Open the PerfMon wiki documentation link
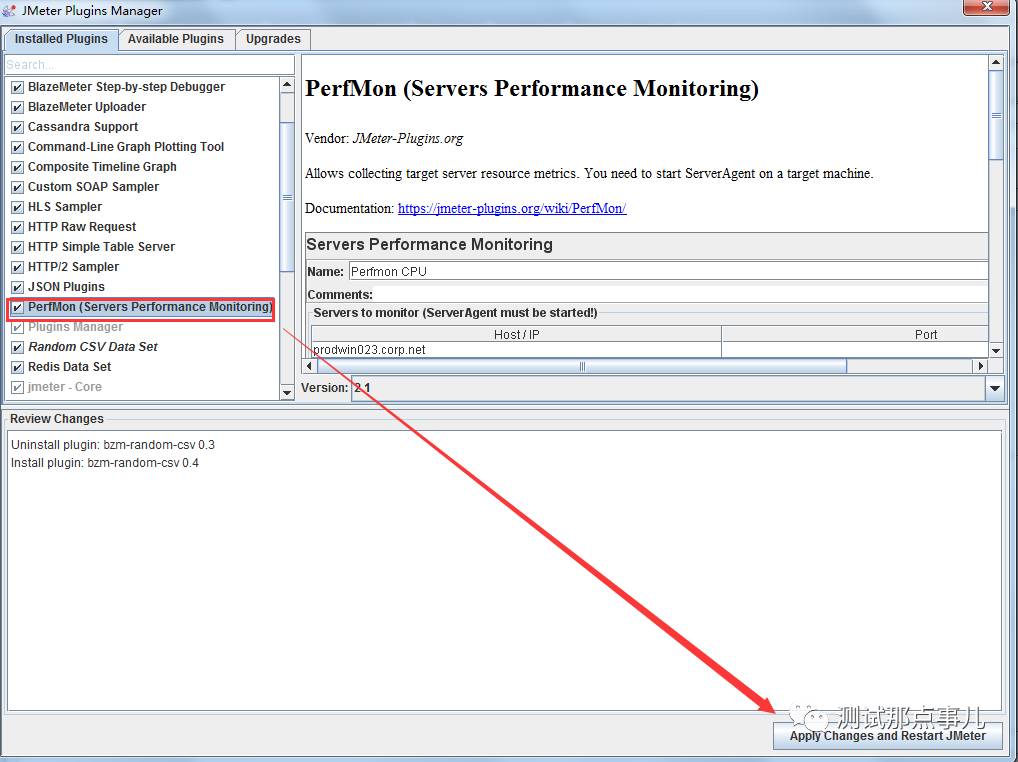Viewport: 1018px width, 762px height. [512, 208]
